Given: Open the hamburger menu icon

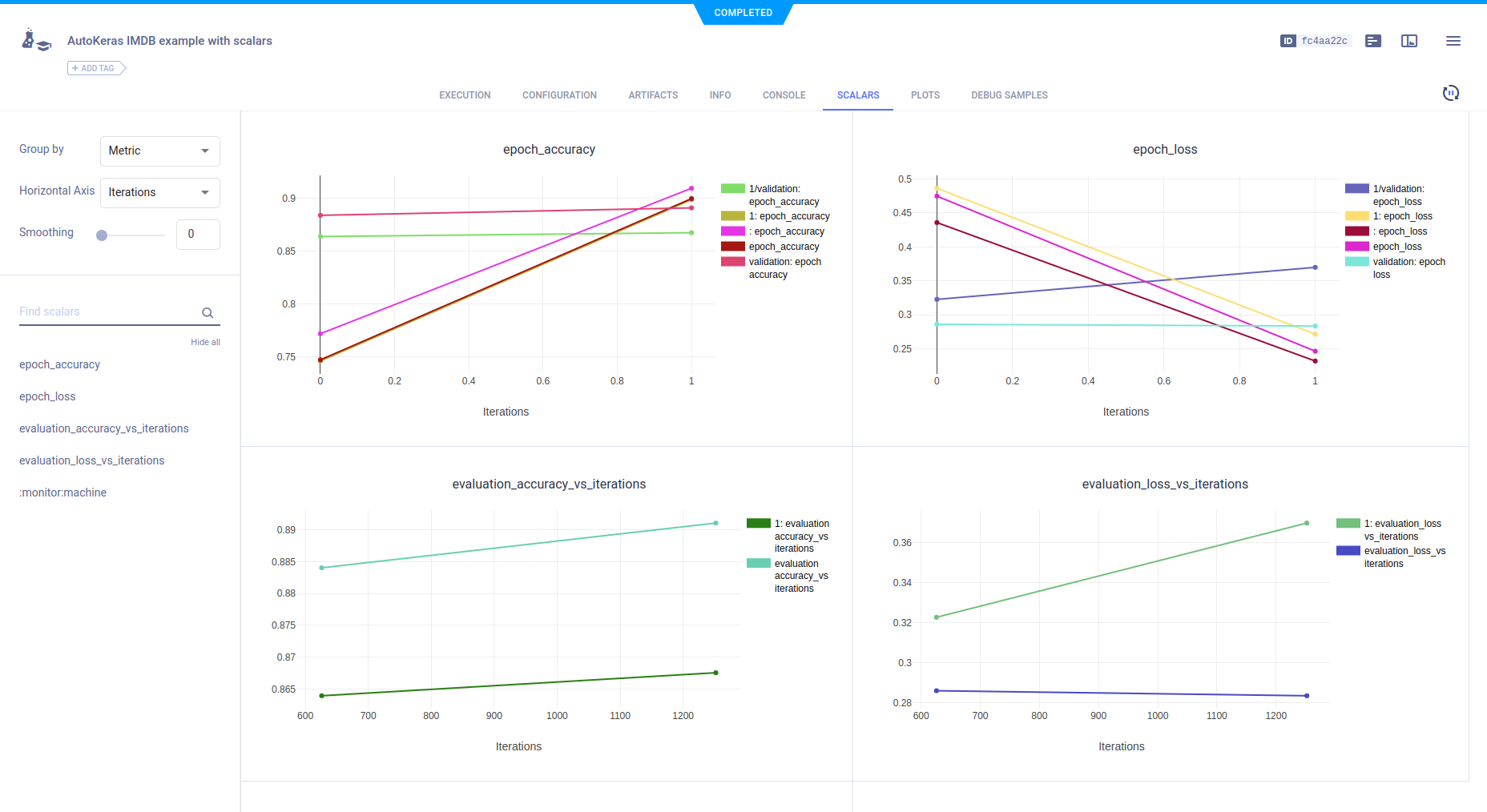Looking at the screenshot, I should (1453, 41).
